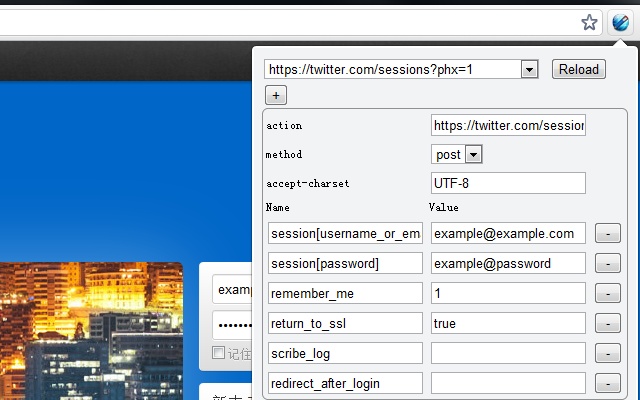Click the accept-charset label text
Viewport: 640px width, 400px height.
pos(308,184)
